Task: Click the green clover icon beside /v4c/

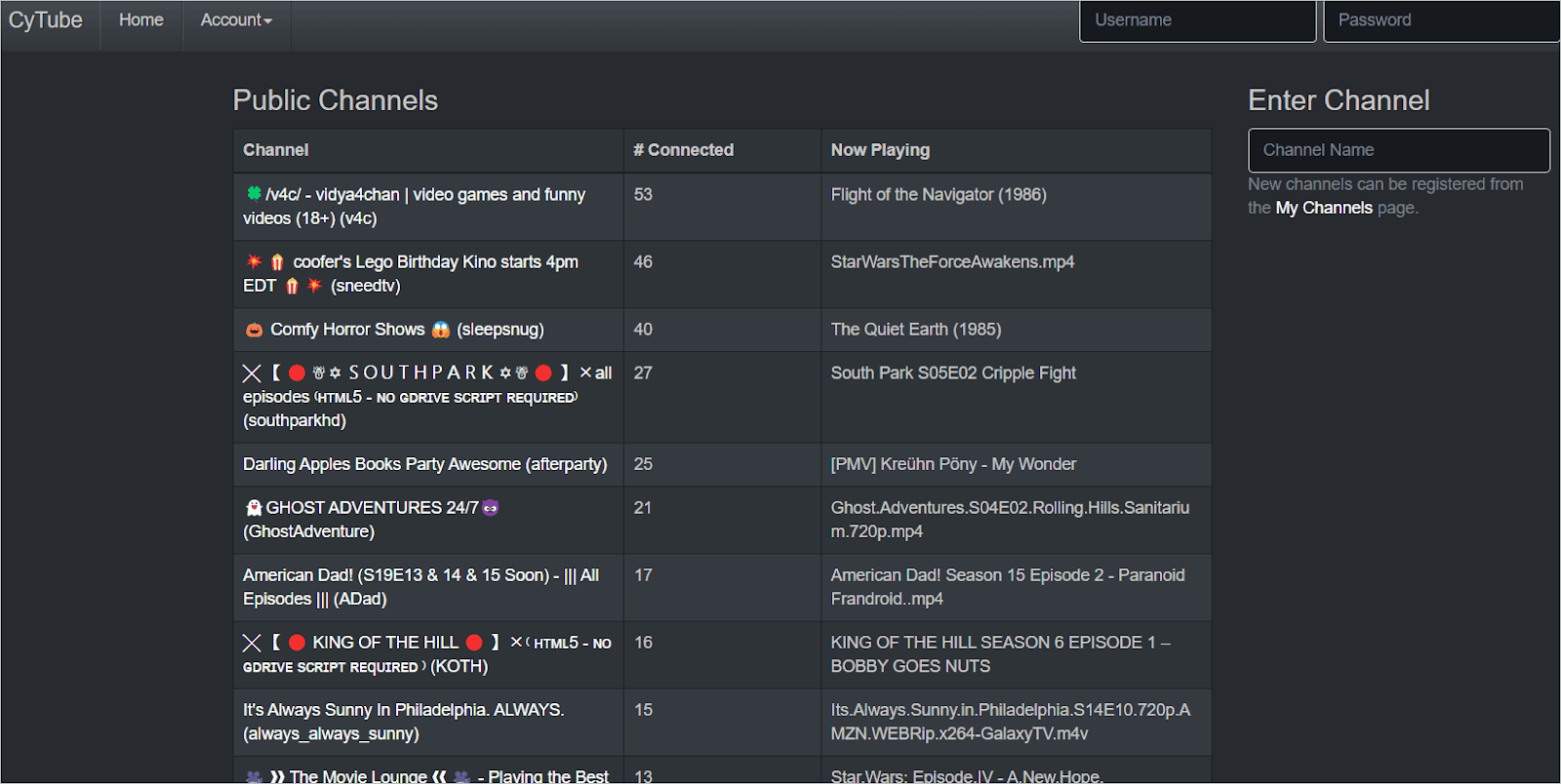Action: click(x=254, y=193)
